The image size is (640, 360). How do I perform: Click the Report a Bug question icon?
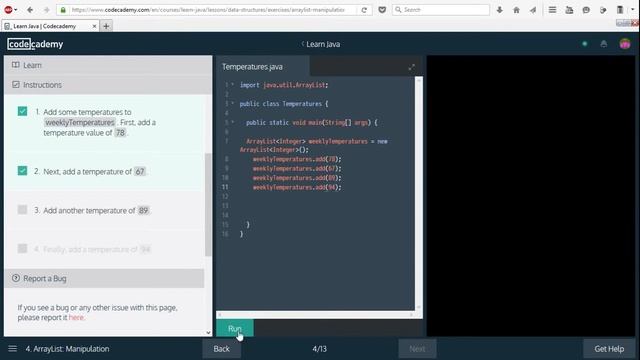click(x=16, y=278)
